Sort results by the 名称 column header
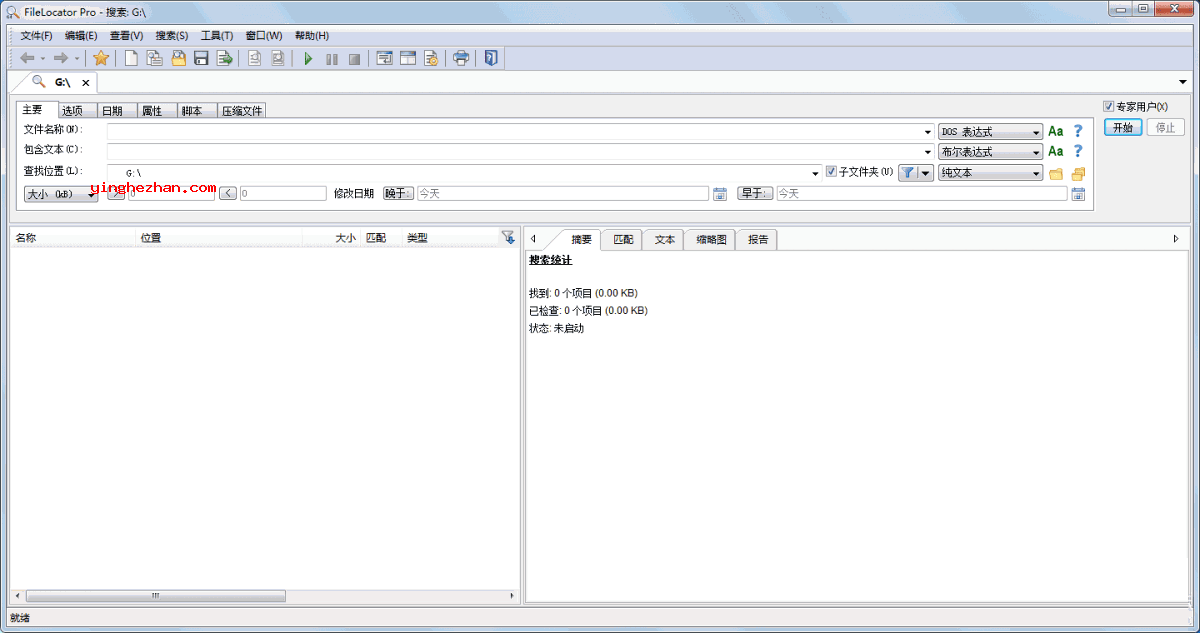1200x633 pixels. click(73, 238)
